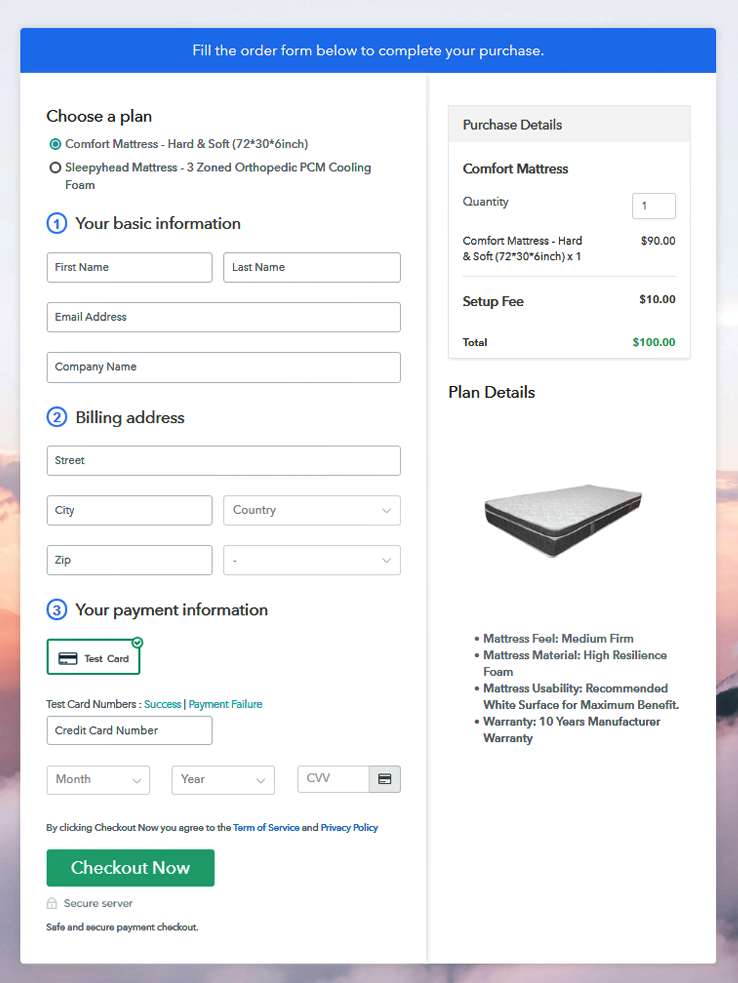Click the $100.00 total amount
The width and height of the screenshot is (738, 983).
coord(653,342)
